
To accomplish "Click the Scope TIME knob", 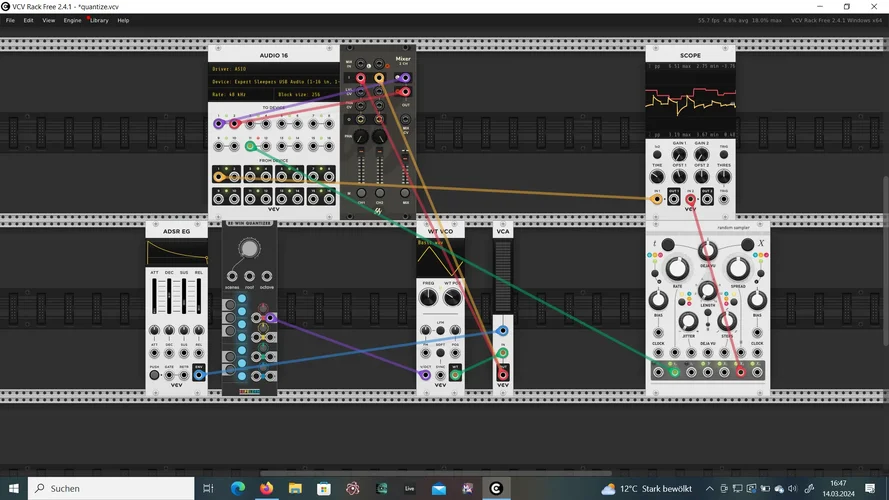I will point(657,177).
